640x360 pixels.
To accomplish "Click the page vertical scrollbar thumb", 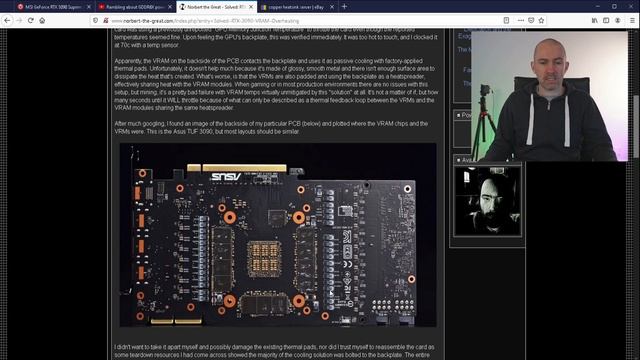I will [636, 127].
